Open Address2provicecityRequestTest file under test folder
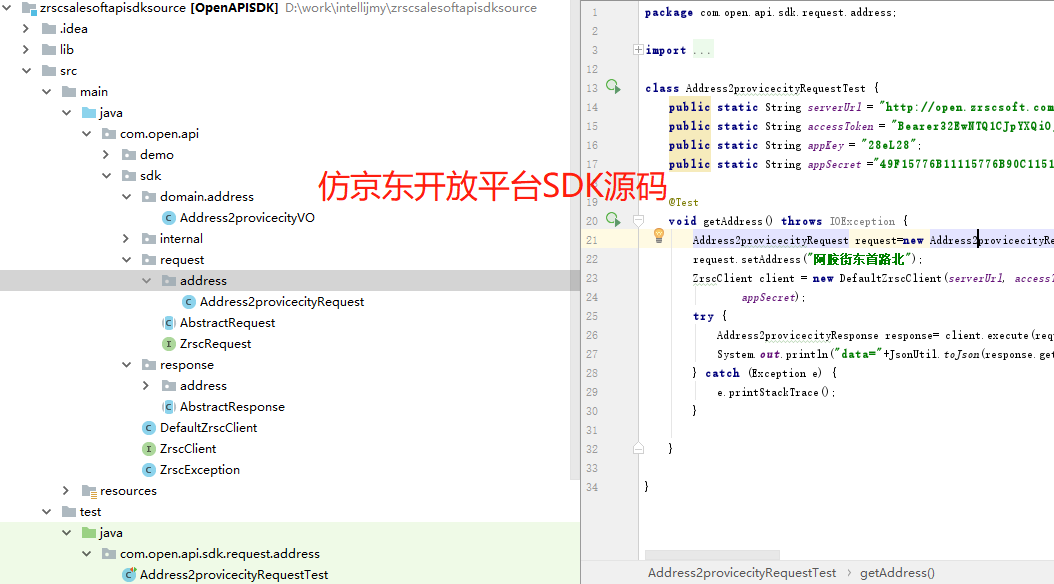The image size is (1054, 584). point(233,575)
